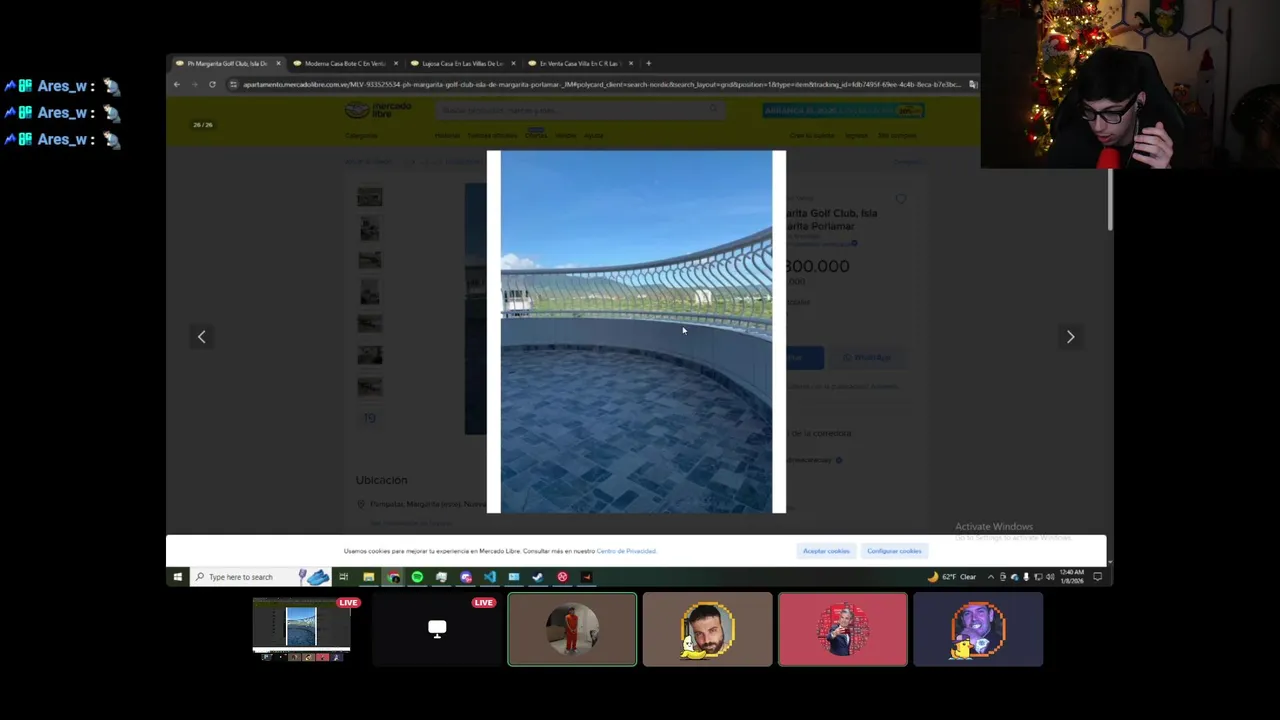This screenshot has width=1280, height=720.
Task: Open Steam from the taskbar
Action: tap(538, 577)
